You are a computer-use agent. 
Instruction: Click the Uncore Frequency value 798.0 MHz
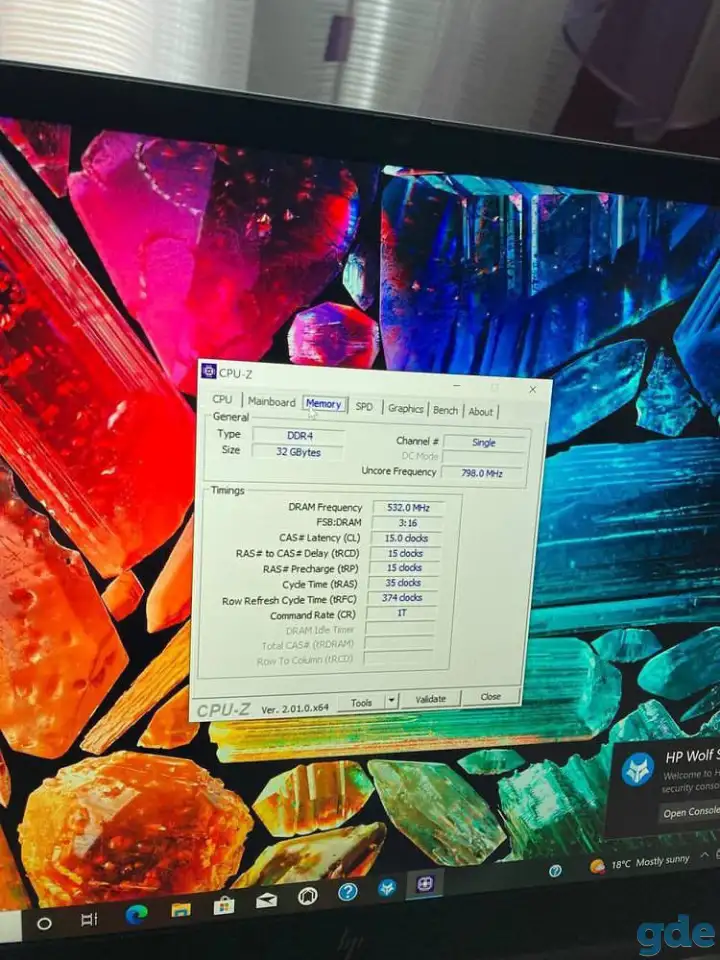coord(482,473)
